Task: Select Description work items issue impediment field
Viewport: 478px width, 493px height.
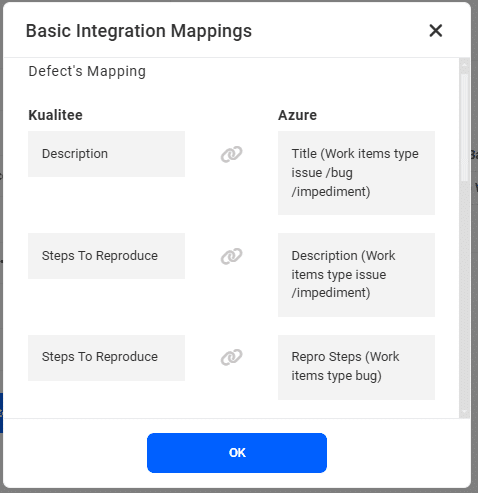Action: click(x=356, y=275)
